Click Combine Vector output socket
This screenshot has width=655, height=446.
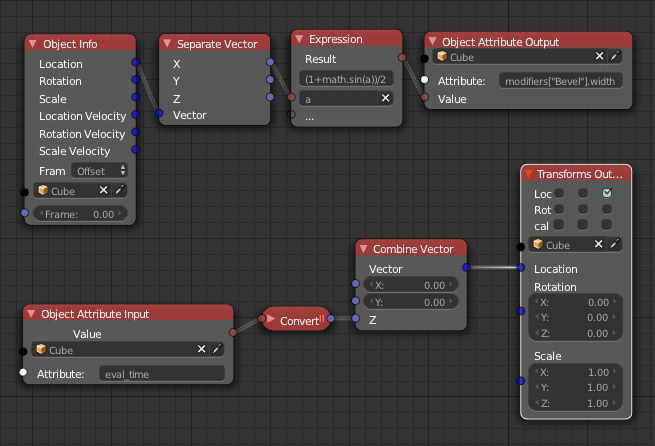coord(466,267)
